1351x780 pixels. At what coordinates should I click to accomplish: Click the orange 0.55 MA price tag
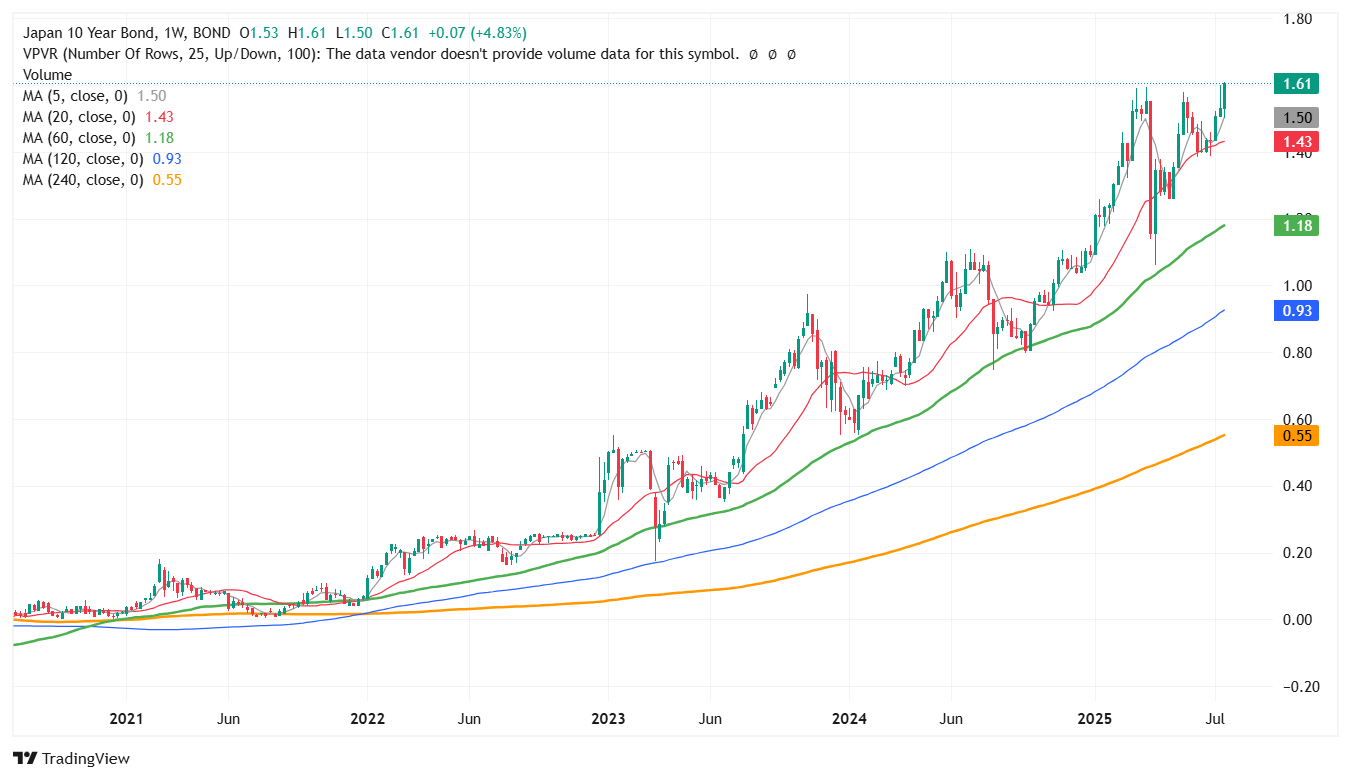point(1296,436)
